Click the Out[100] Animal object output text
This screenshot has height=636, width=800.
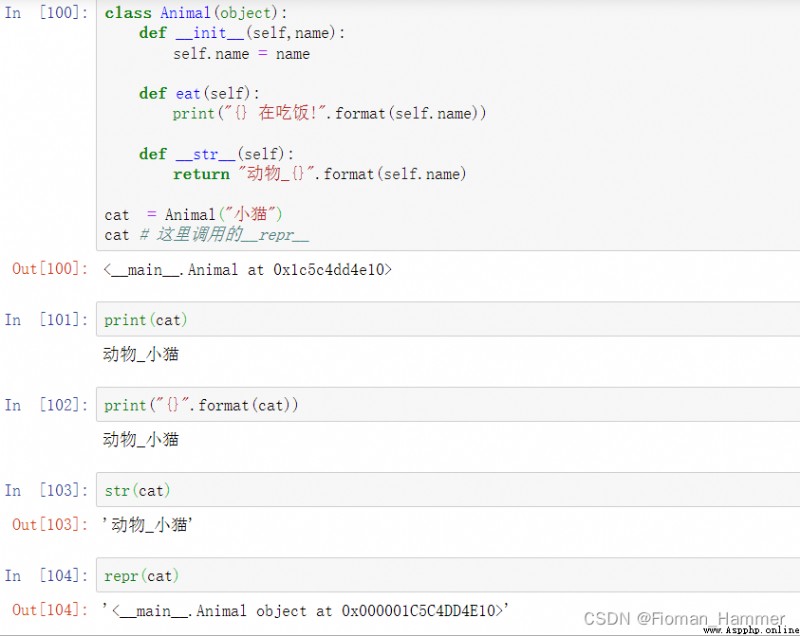pyautogui.click(x=247, y=269)
